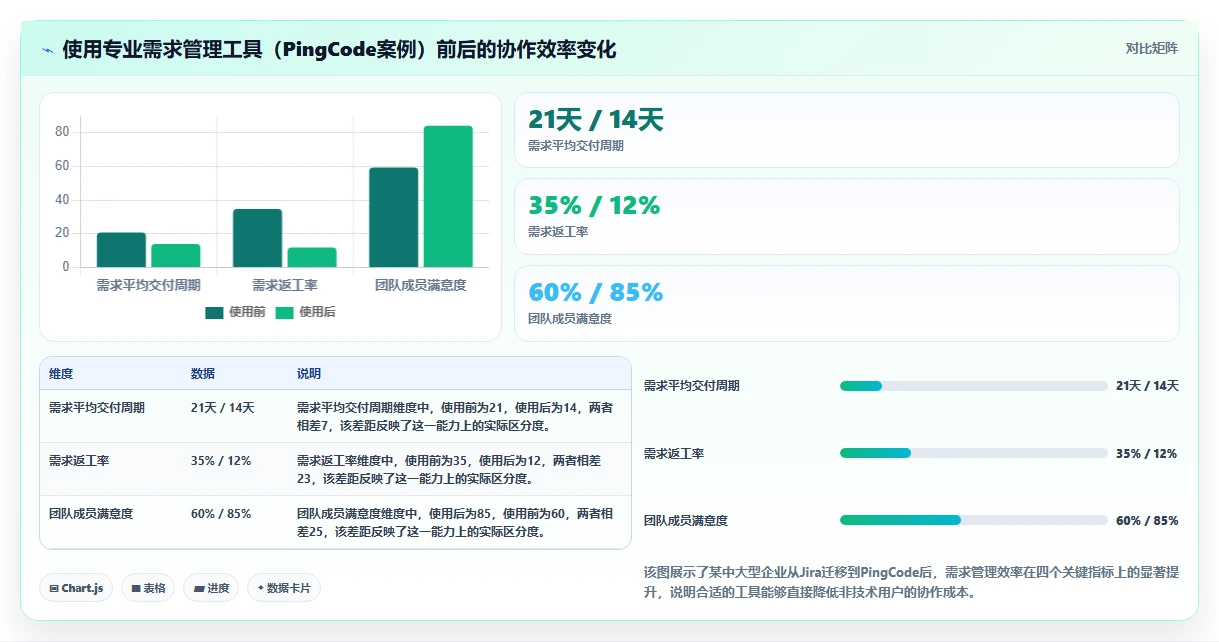Click the 对比矩阵 label in header
This screenshot has width=1219, height=642.
(1152, 48)
